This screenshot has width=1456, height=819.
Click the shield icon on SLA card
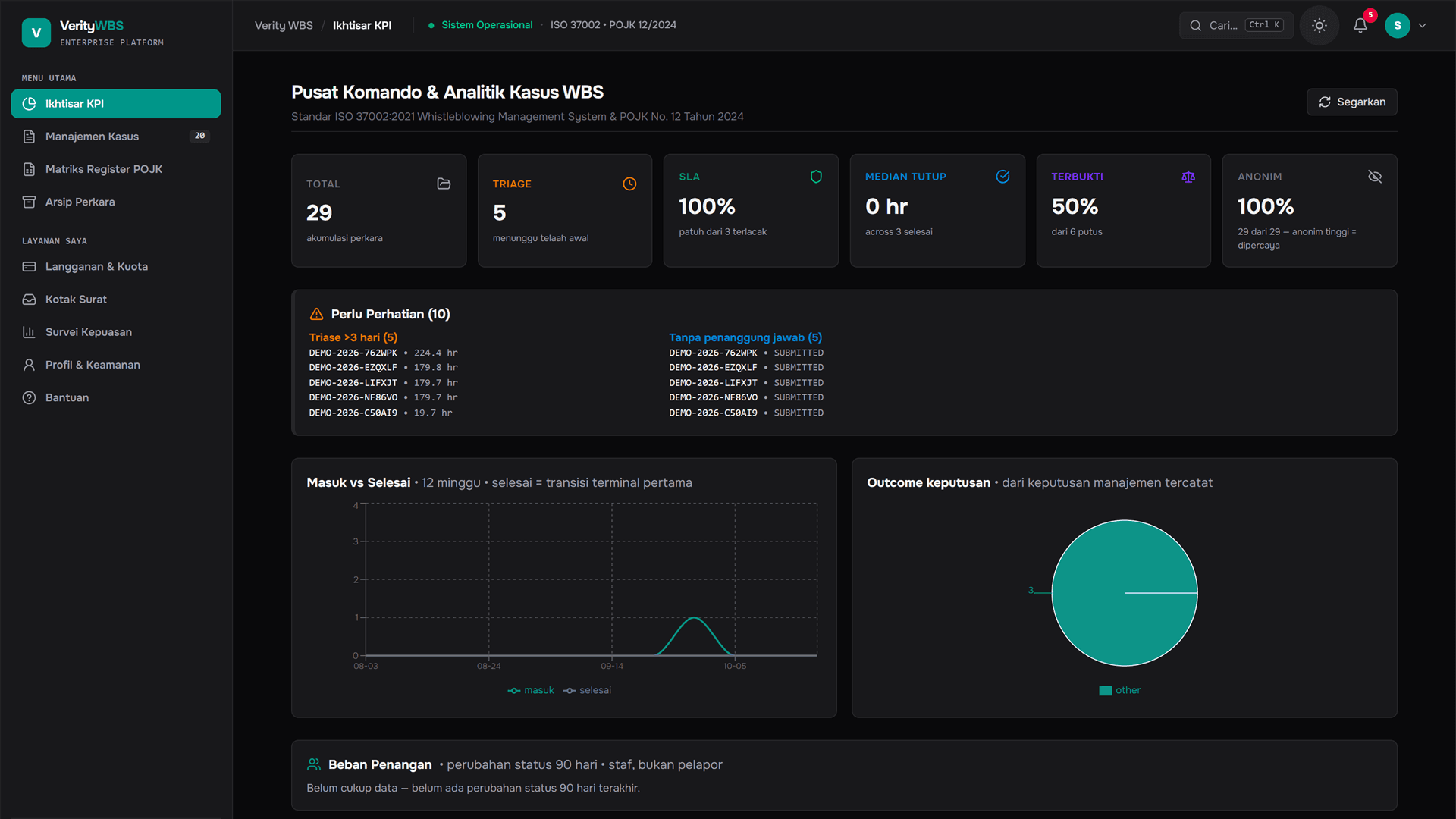pyautogui.click(x=816, y=177)
